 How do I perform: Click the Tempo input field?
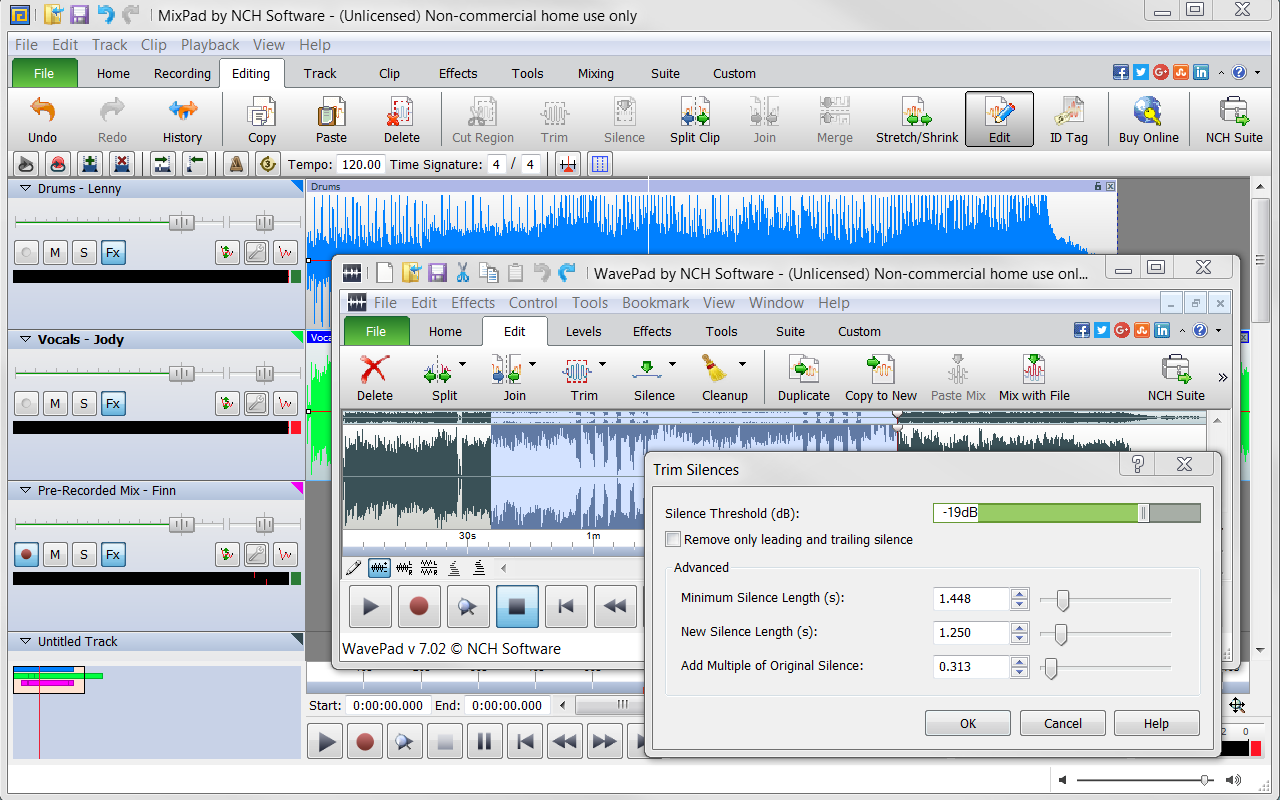coord(361,164)
